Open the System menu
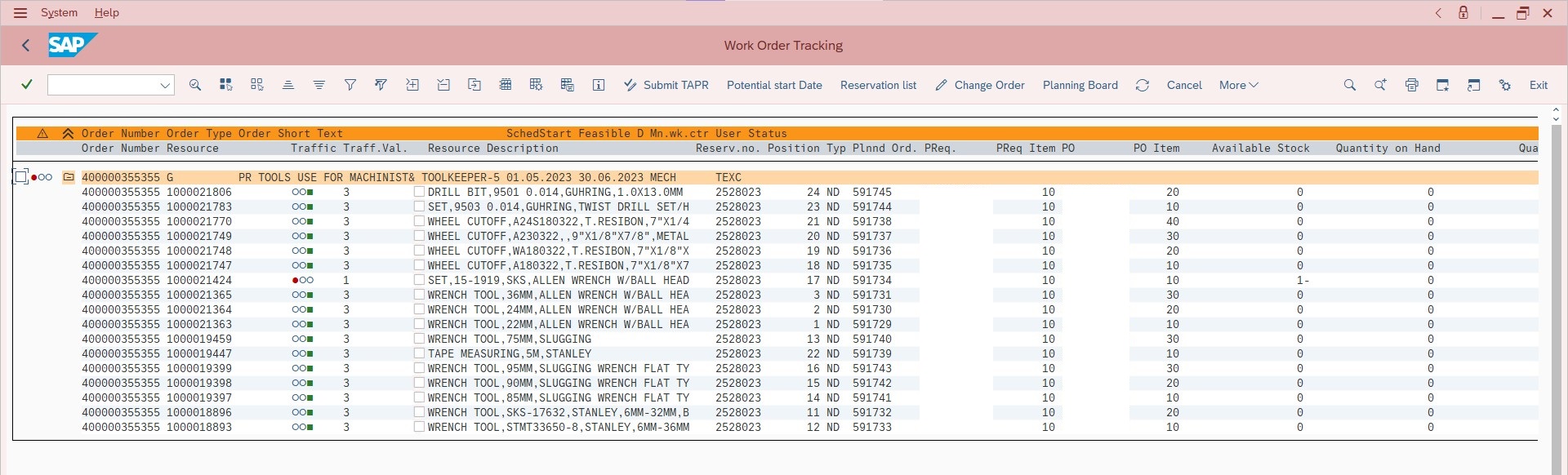The image size is (1568, 475). (x=59, y=12)
